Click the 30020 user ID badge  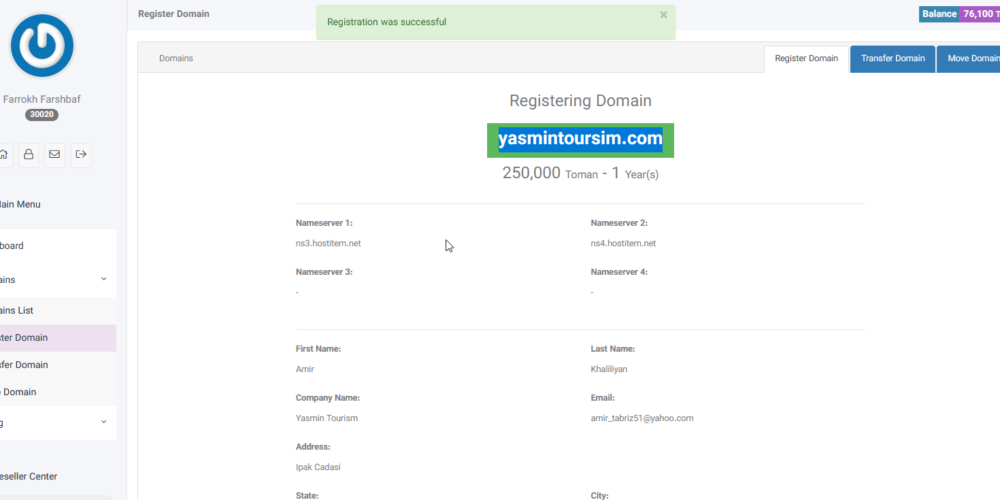(41, 115)
